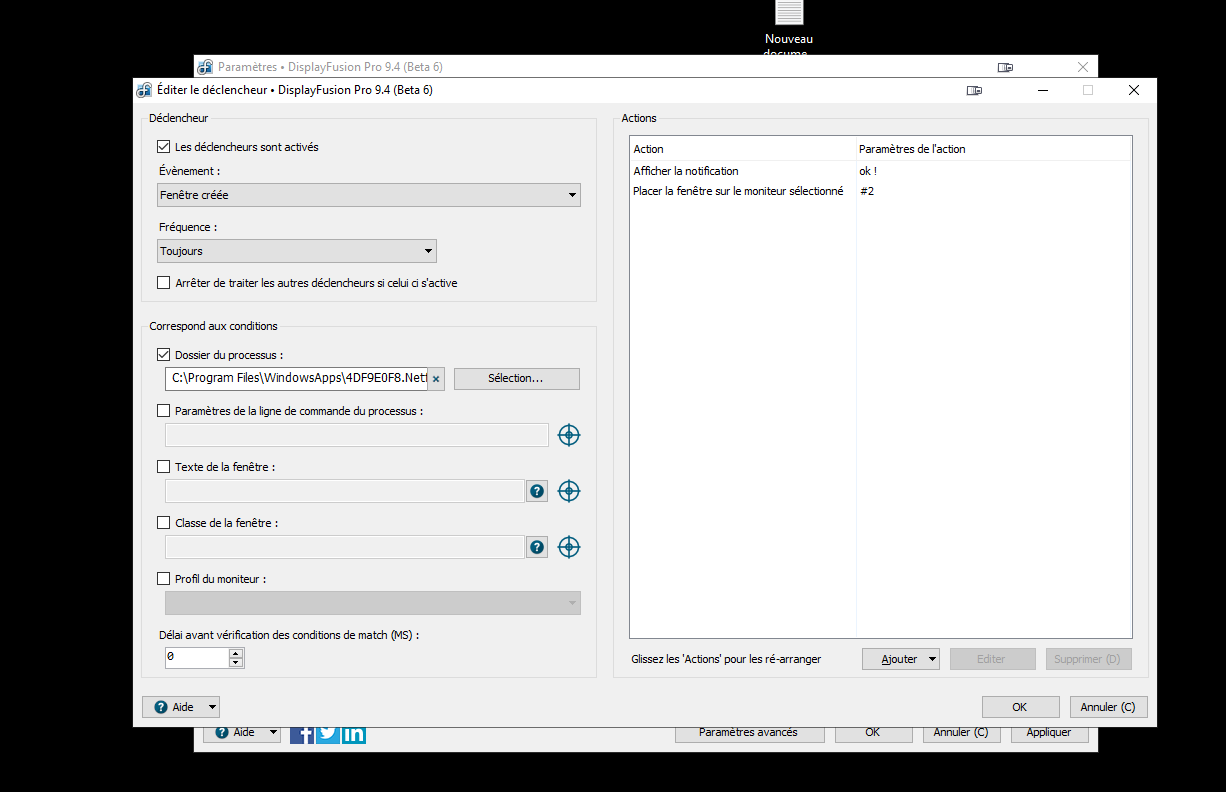Click the Classe de la fenêtre text field
The height and width of the screenshot is (792, 1226).
(x=345, y=547)
